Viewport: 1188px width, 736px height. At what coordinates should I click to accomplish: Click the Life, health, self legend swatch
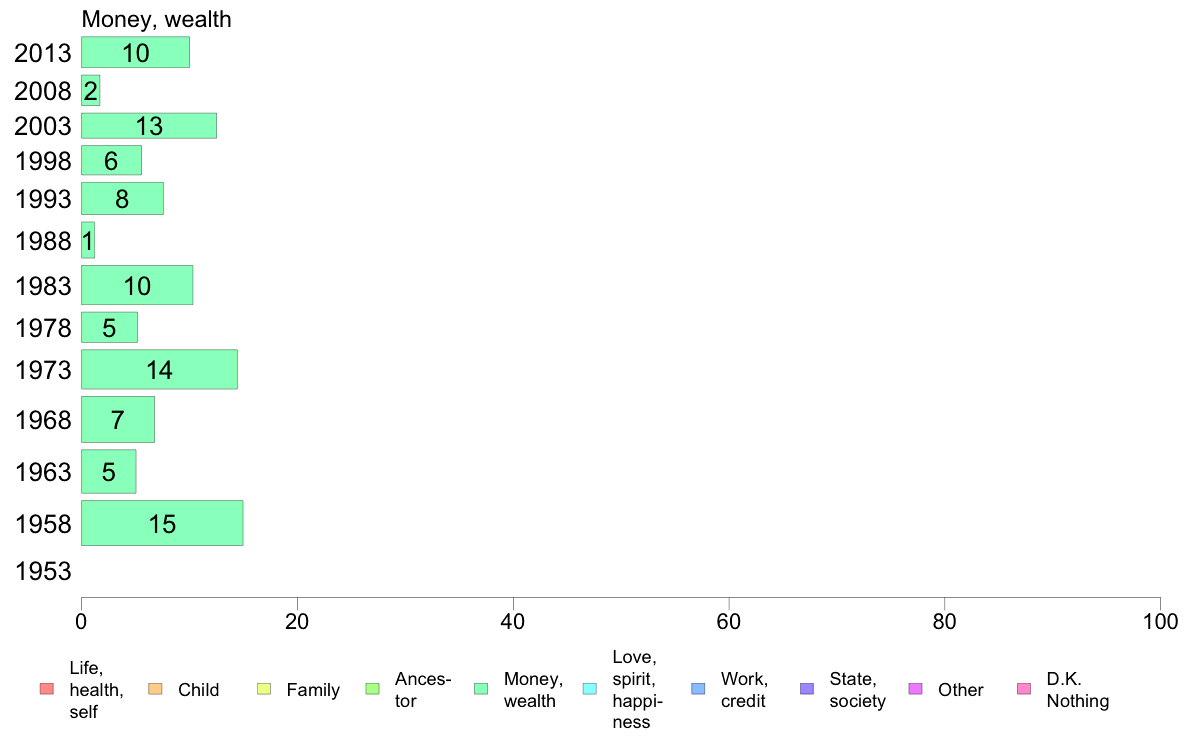click(46, 689)
